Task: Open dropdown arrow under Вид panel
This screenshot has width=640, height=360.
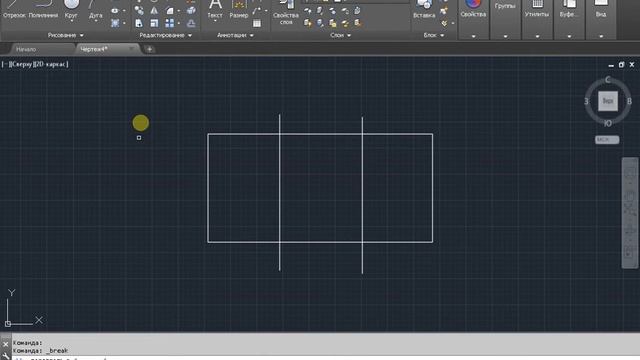Action: click(601, 36)
